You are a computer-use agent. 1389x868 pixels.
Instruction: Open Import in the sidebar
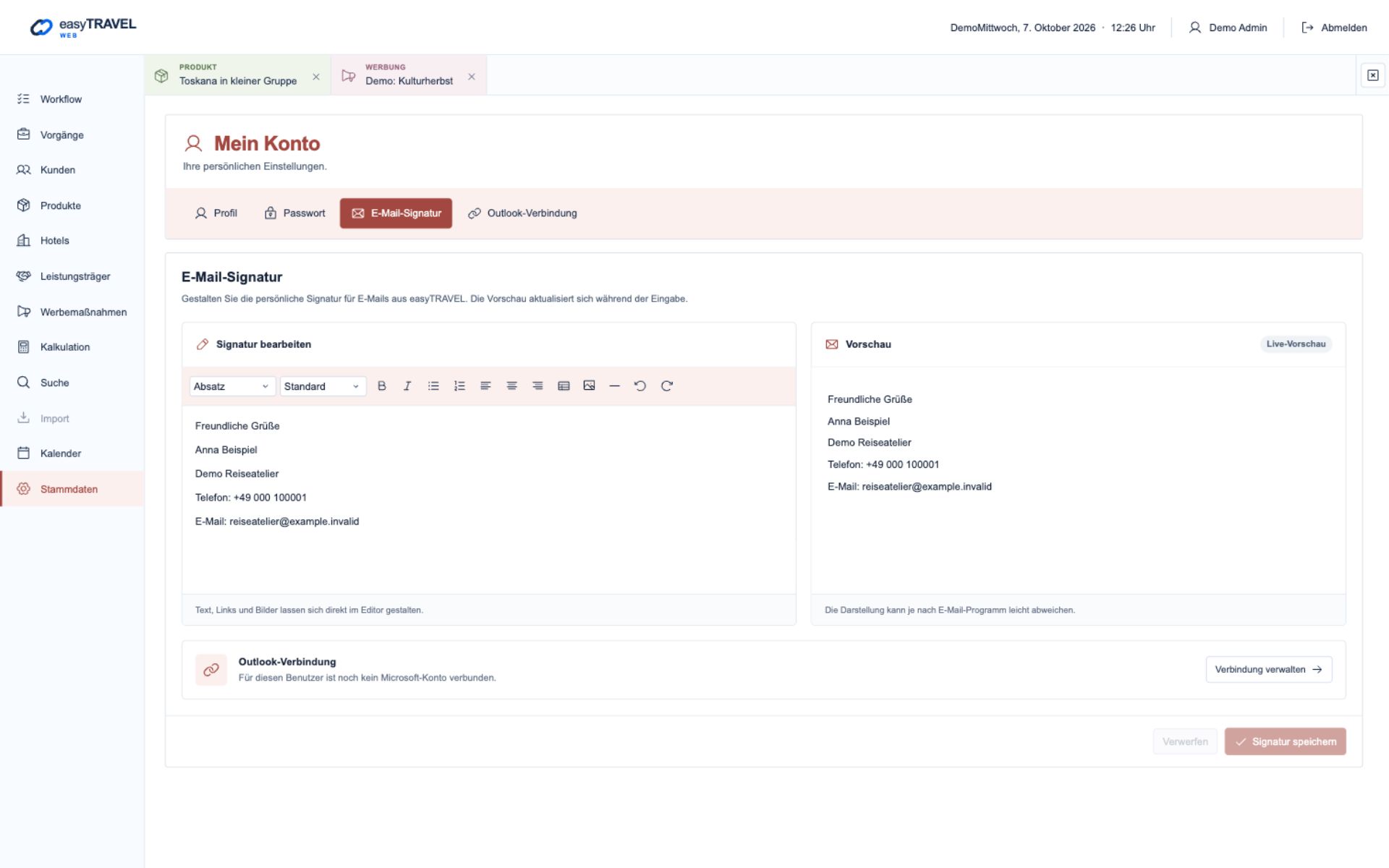coord(72,418)
